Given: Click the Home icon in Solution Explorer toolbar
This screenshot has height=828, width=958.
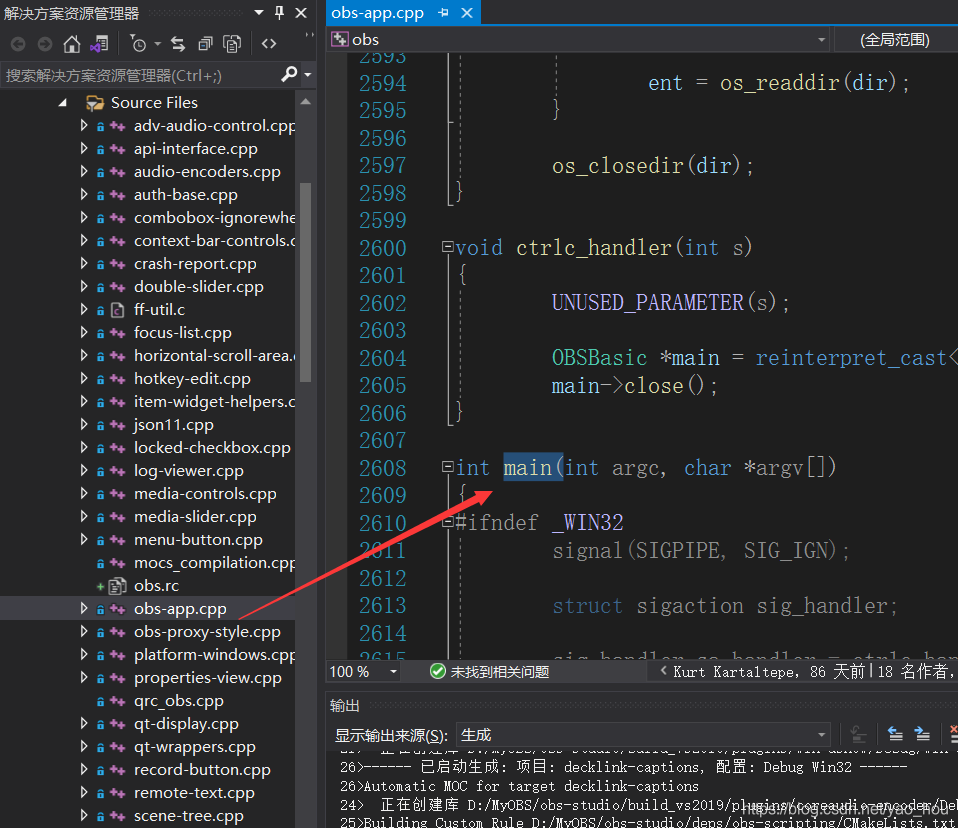Looking at the screenshot, I should tap(71, 44).
